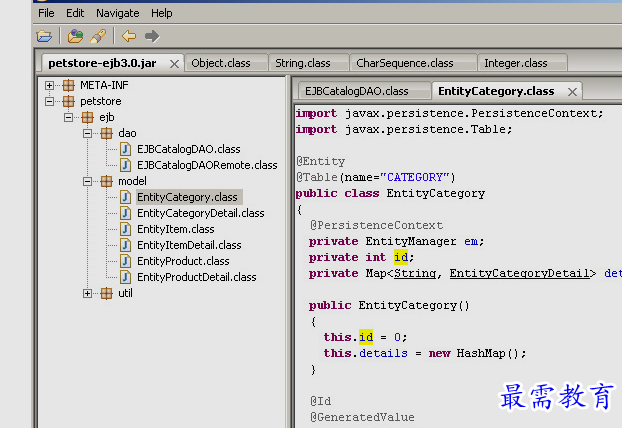Collapse the ejb tree node

coord(68,117)
